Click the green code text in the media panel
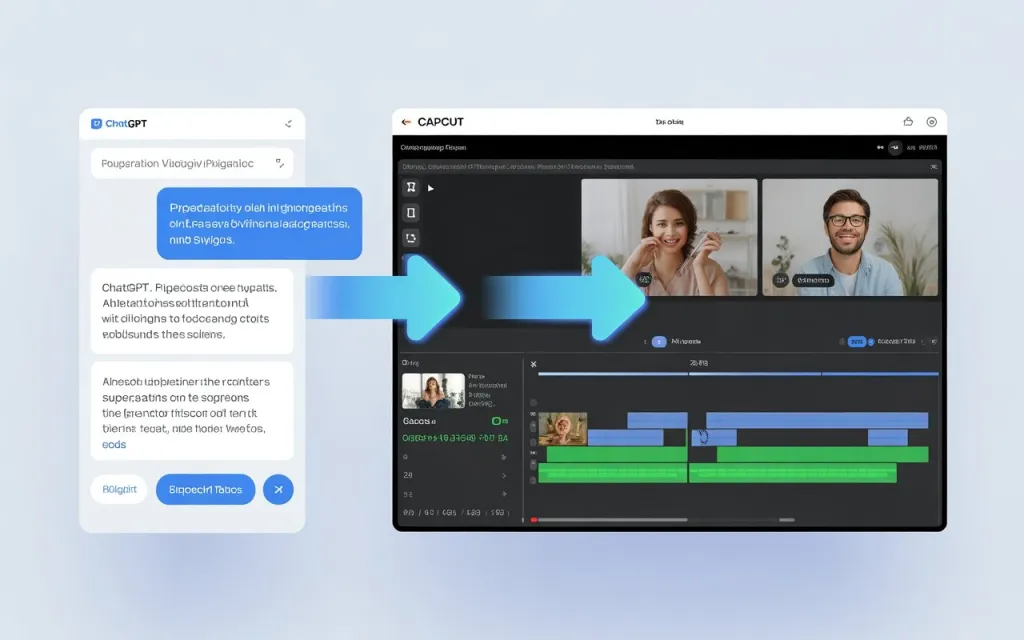1024x640 pixels. click(x=455, y=438)
